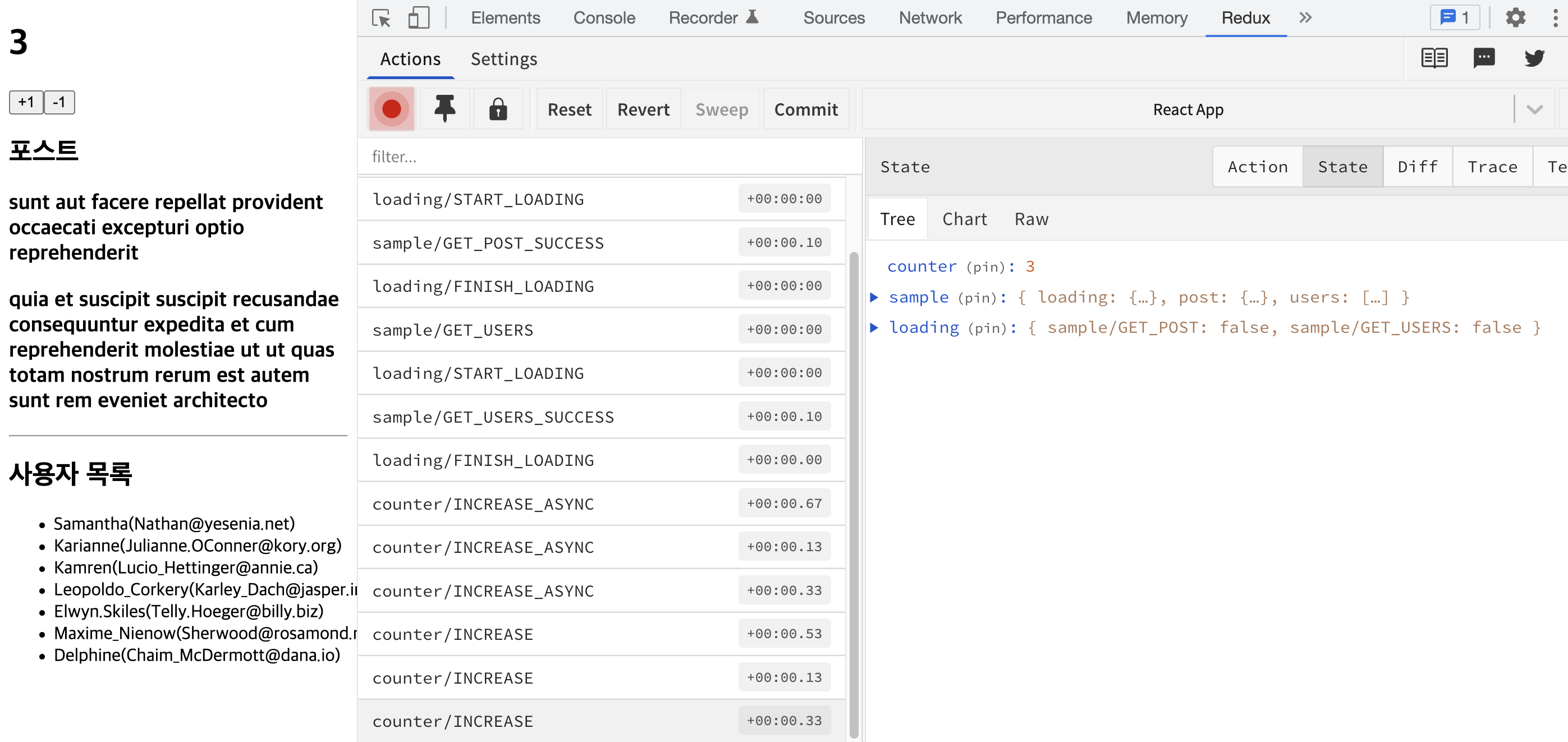Viewport: 1568px width, 742px height.
Task: Select the sample/GET_USERS_SUCCESS action
Action: tap(601, 416)
